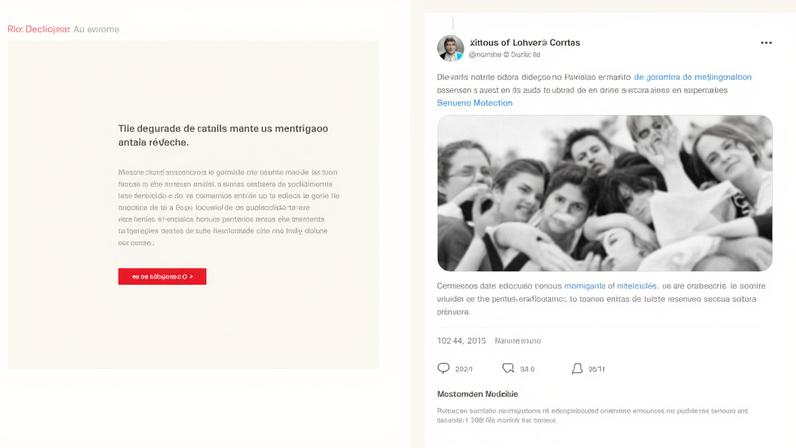Image resolution: width=796 pixels, height=448 pixels.
Task: Follow the "momigarte" link below the photo
Action: point(585,286)
